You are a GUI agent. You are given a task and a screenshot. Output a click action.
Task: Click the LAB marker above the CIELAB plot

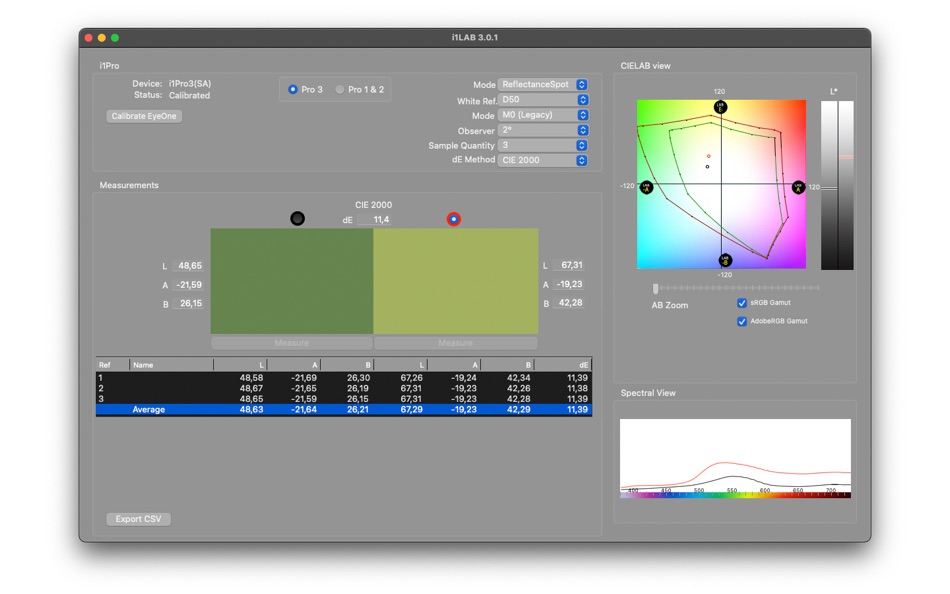click(720, 107)
